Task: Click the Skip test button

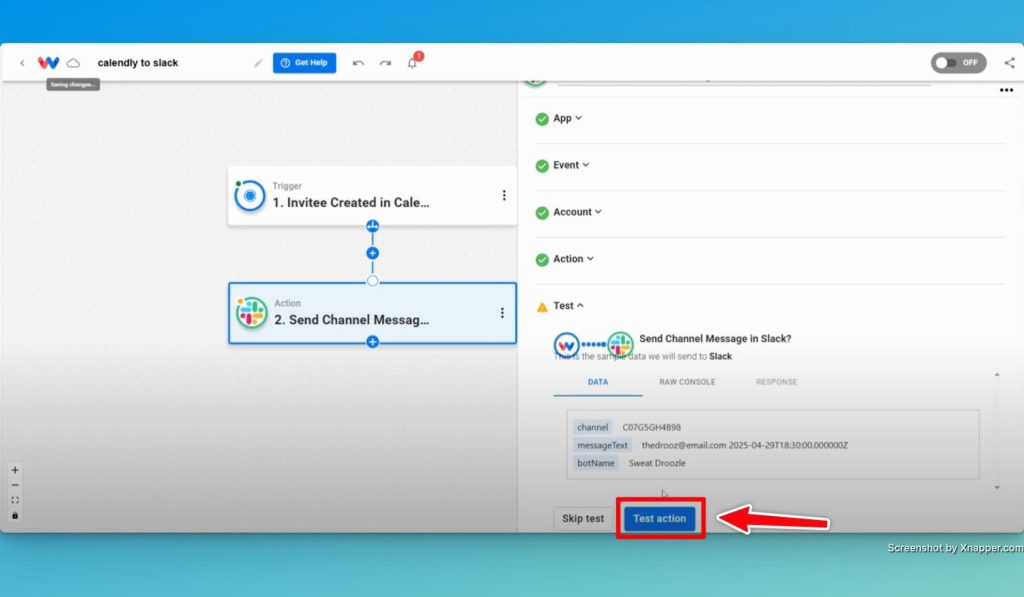Action: coord(583,519)
